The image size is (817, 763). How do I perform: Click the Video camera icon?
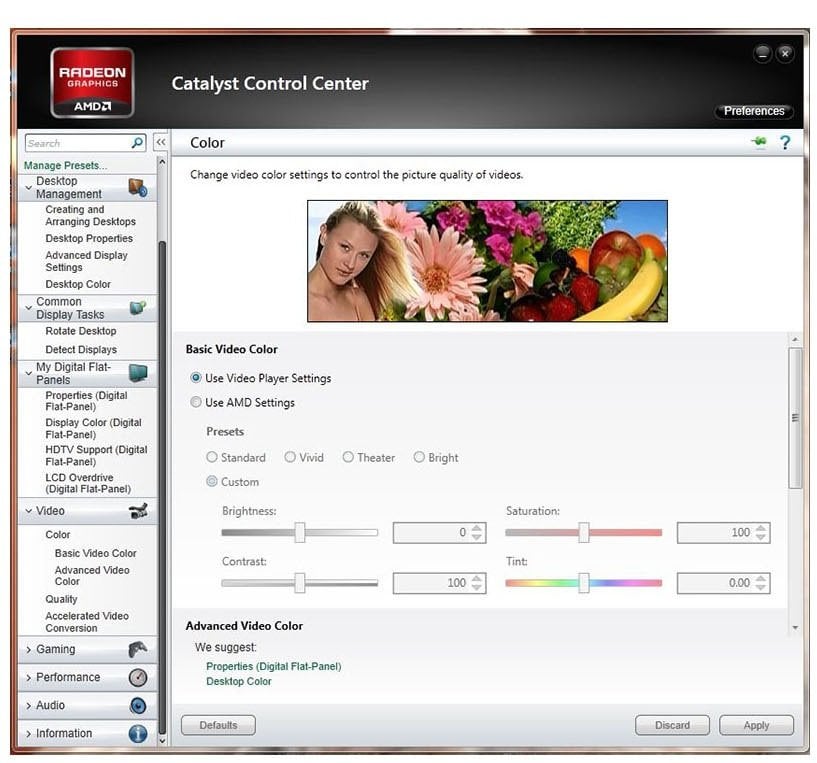point(138,511)
